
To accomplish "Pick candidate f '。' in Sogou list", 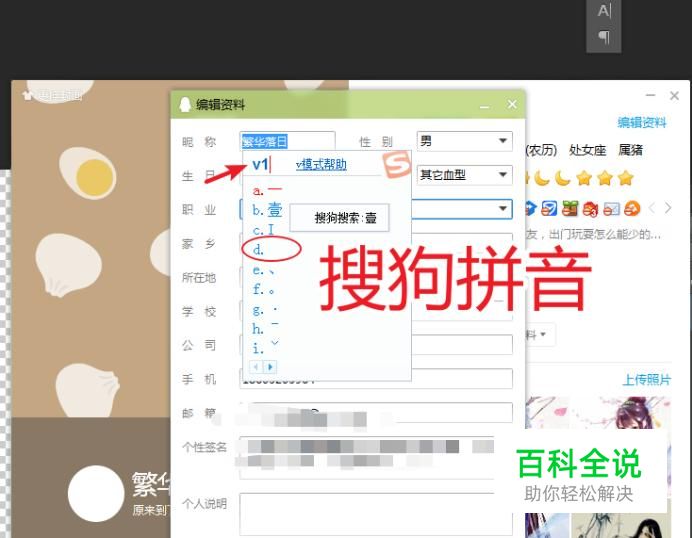I will [263, 290].
